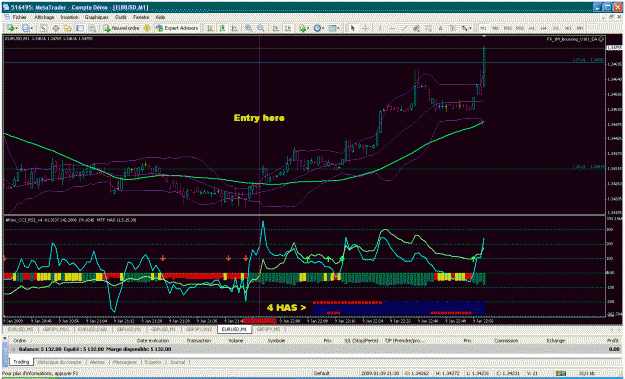Switch chart to line chart
625x379 pixels.
click(234, 28)
